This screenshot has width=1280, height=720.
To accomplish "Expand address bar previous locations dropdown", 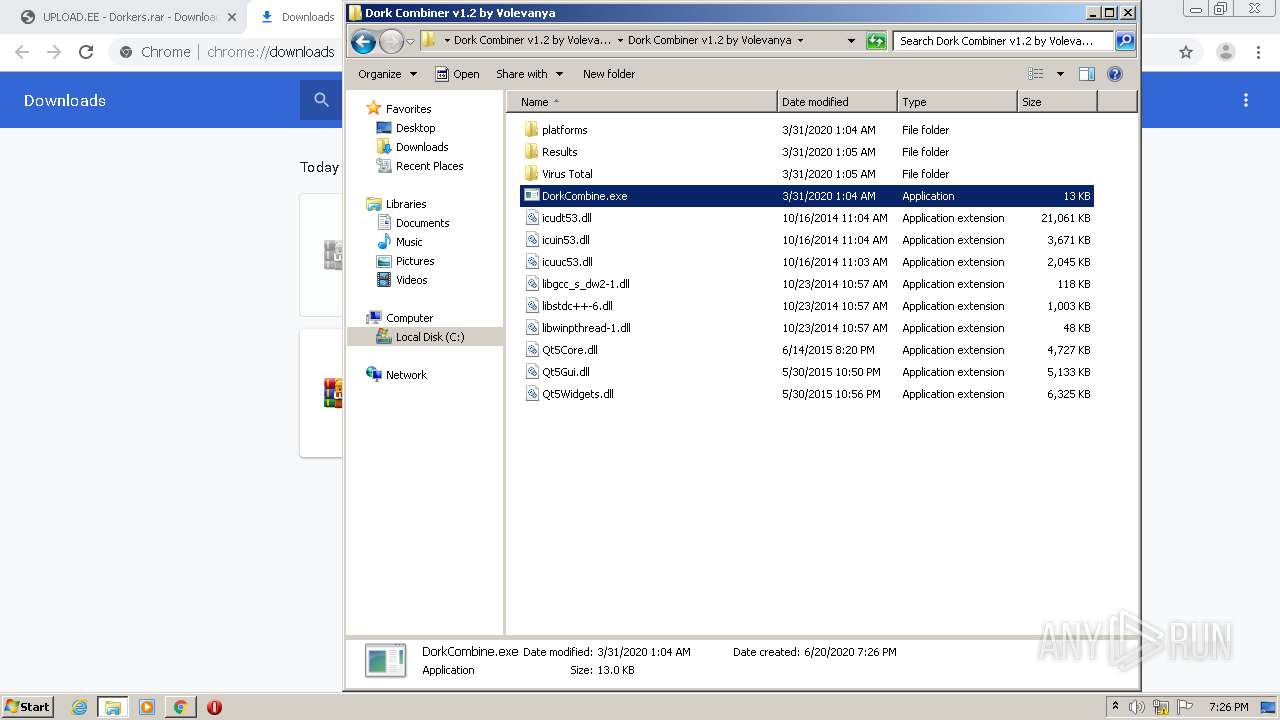I will (x=851, y=41).
